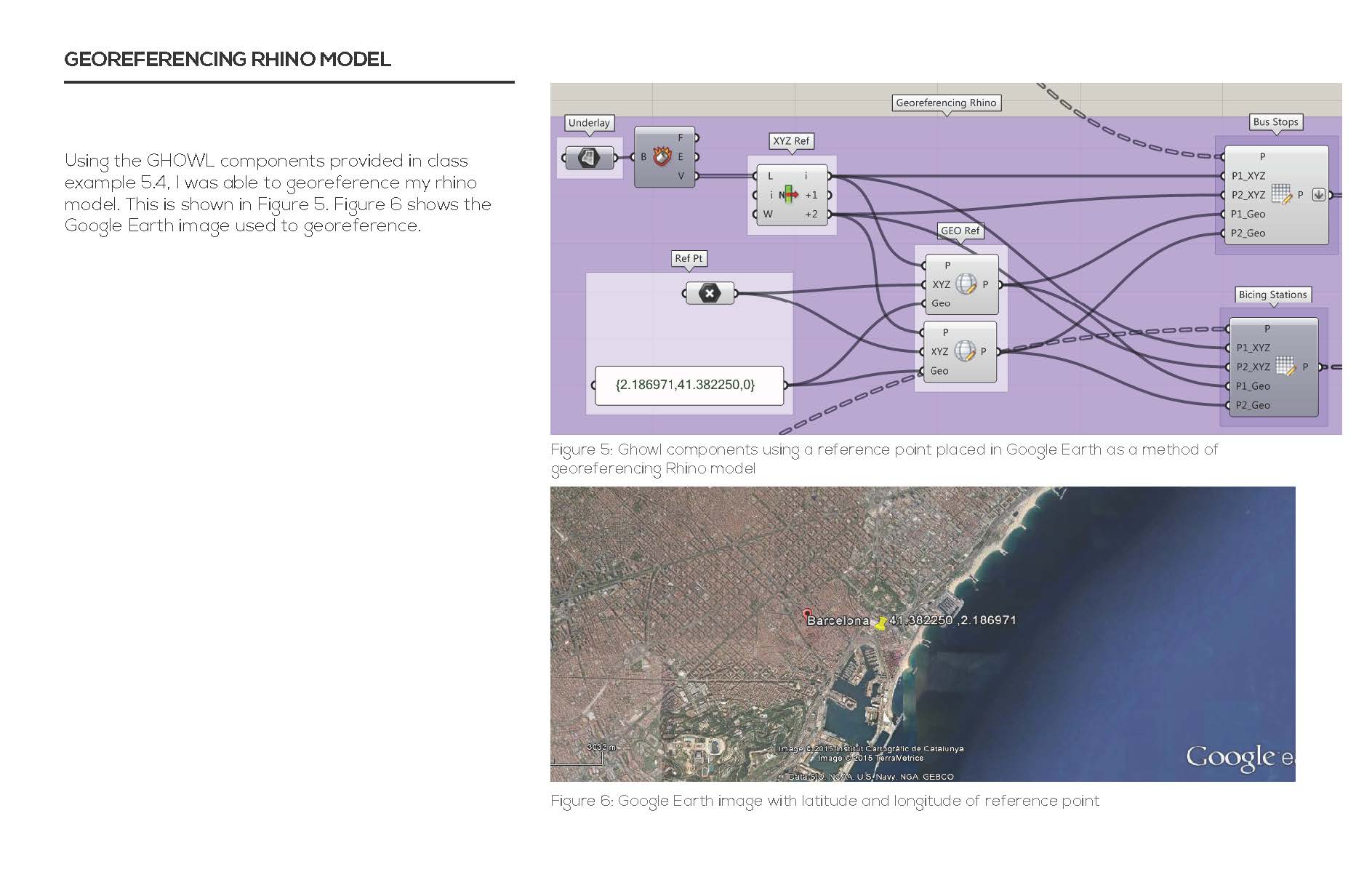Click the Ref Pt black hexagon point icon
The height and width of the screenshot is (888, 1372).
tap(709, 294)
